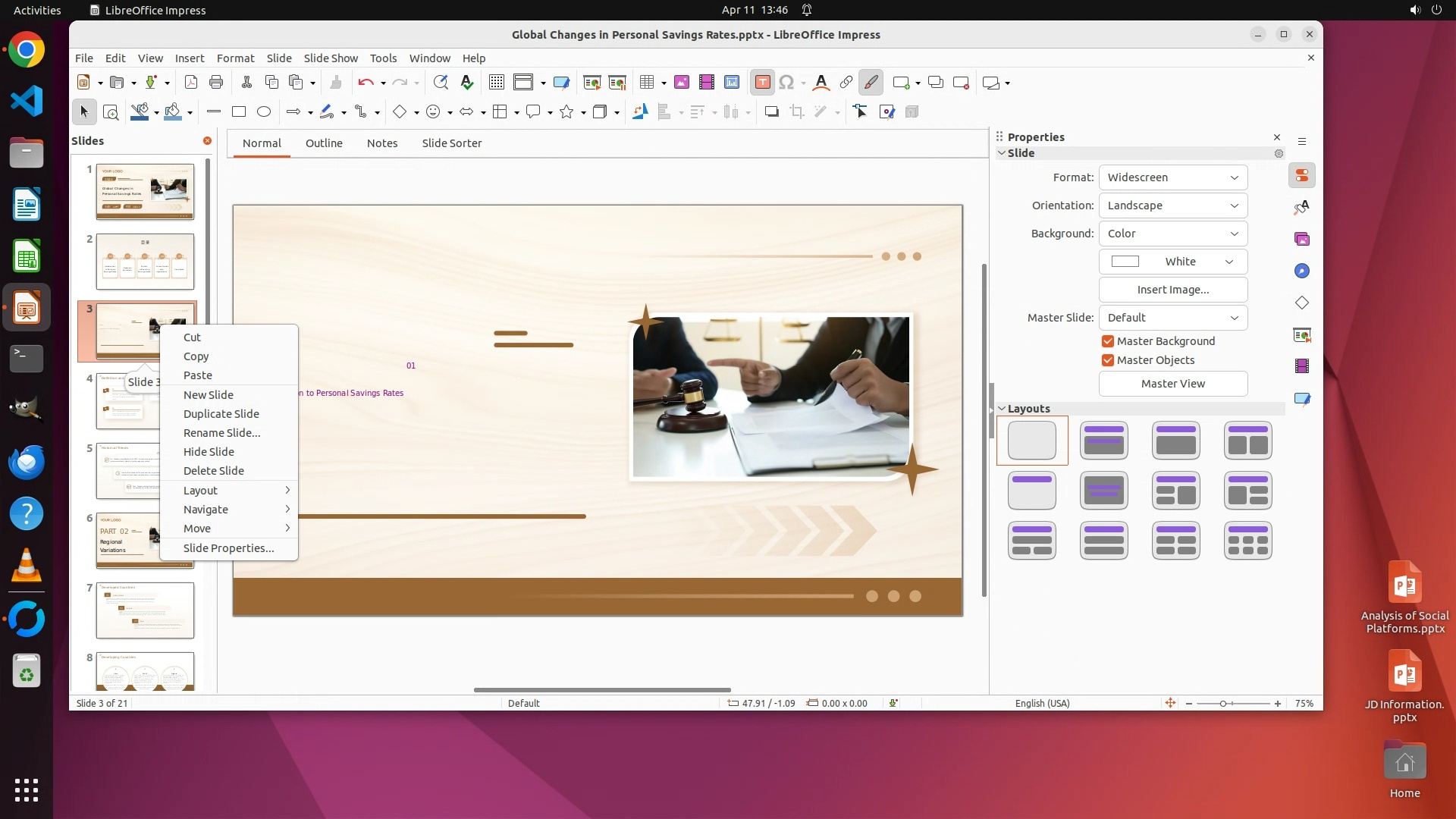Click the Insert Image... button

pos(1172,290)
